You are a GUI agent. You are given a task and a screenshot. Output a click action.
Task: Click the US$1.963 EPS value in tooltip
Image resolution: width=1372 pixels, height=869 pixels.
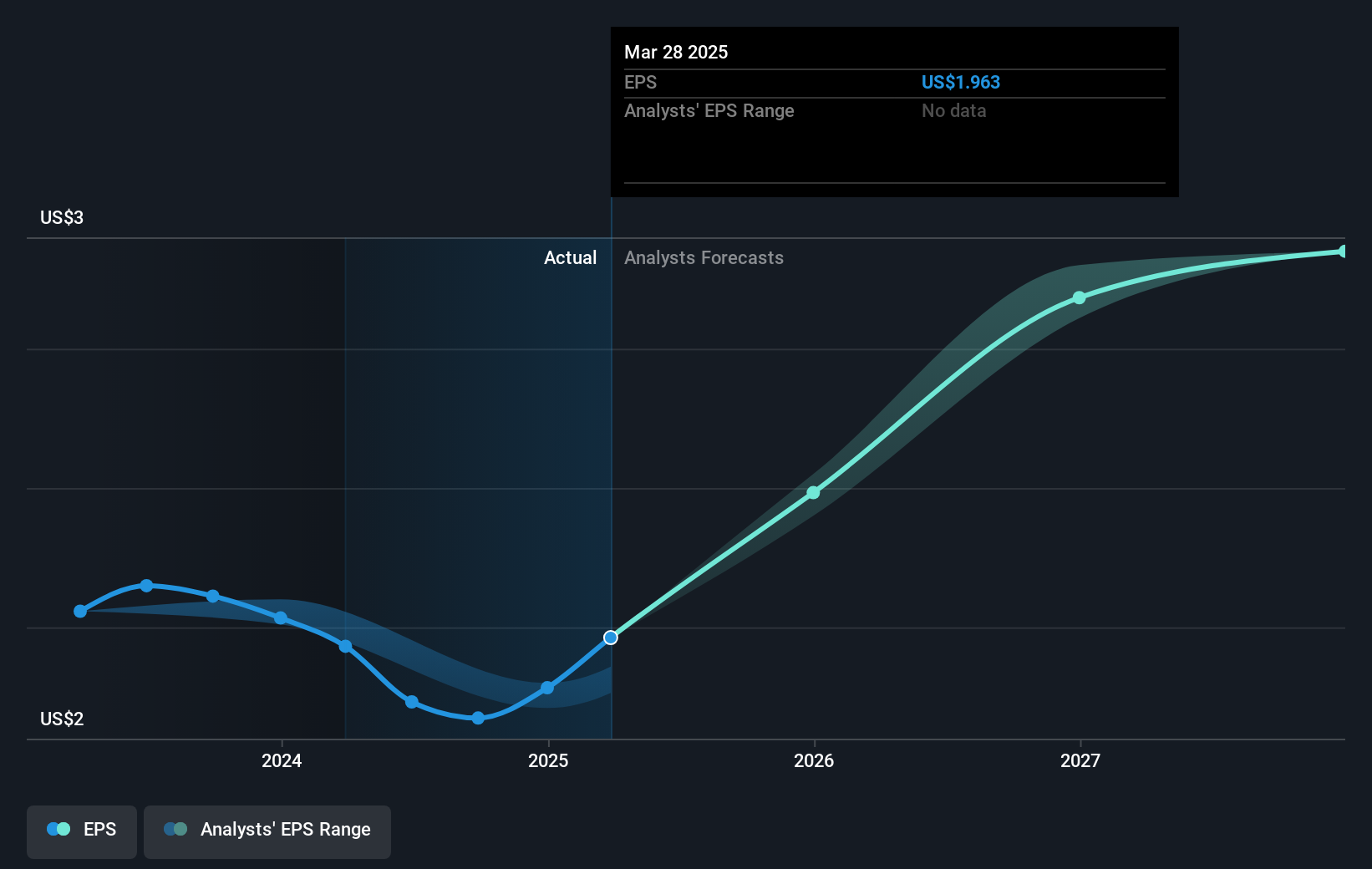[961, 82]
